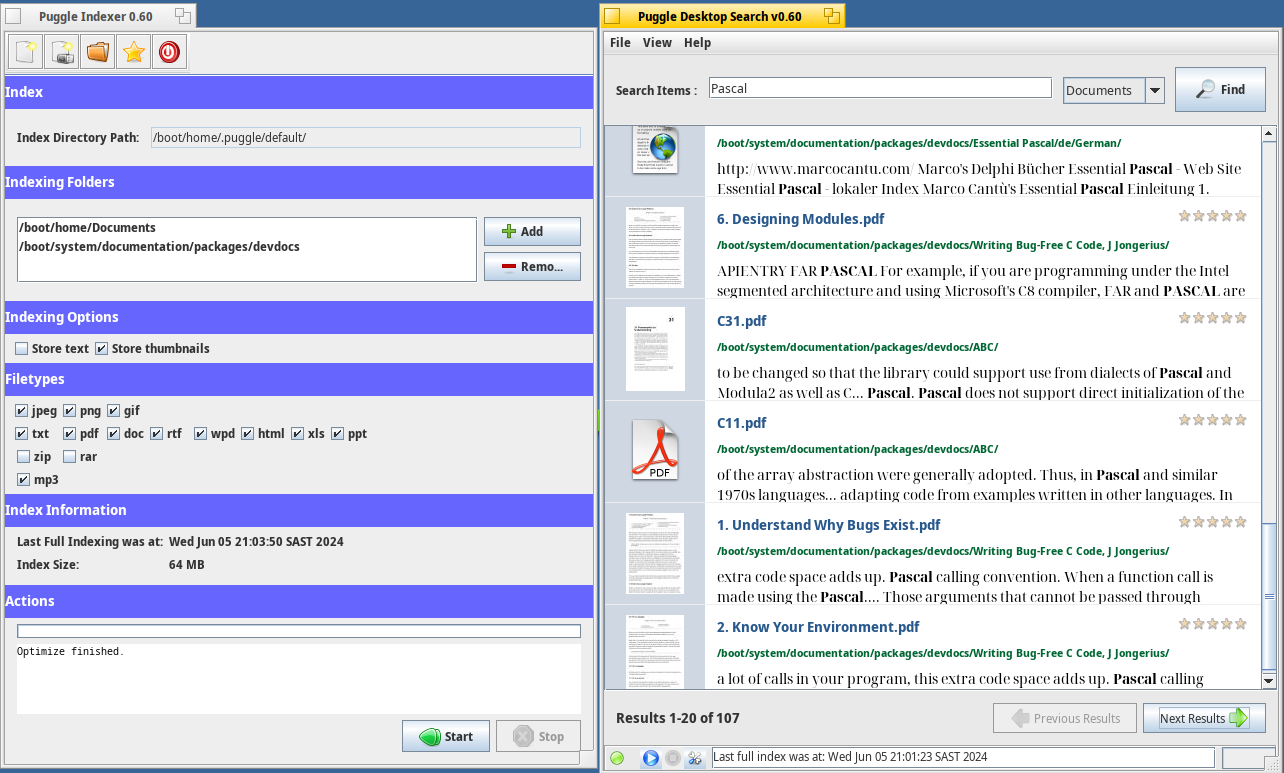Image resolution: width=1284 pixels, height=773 pixels.
Task: Click the blue play icon in Search status bar
Action: pyautogui.click(x=650, y=758)
